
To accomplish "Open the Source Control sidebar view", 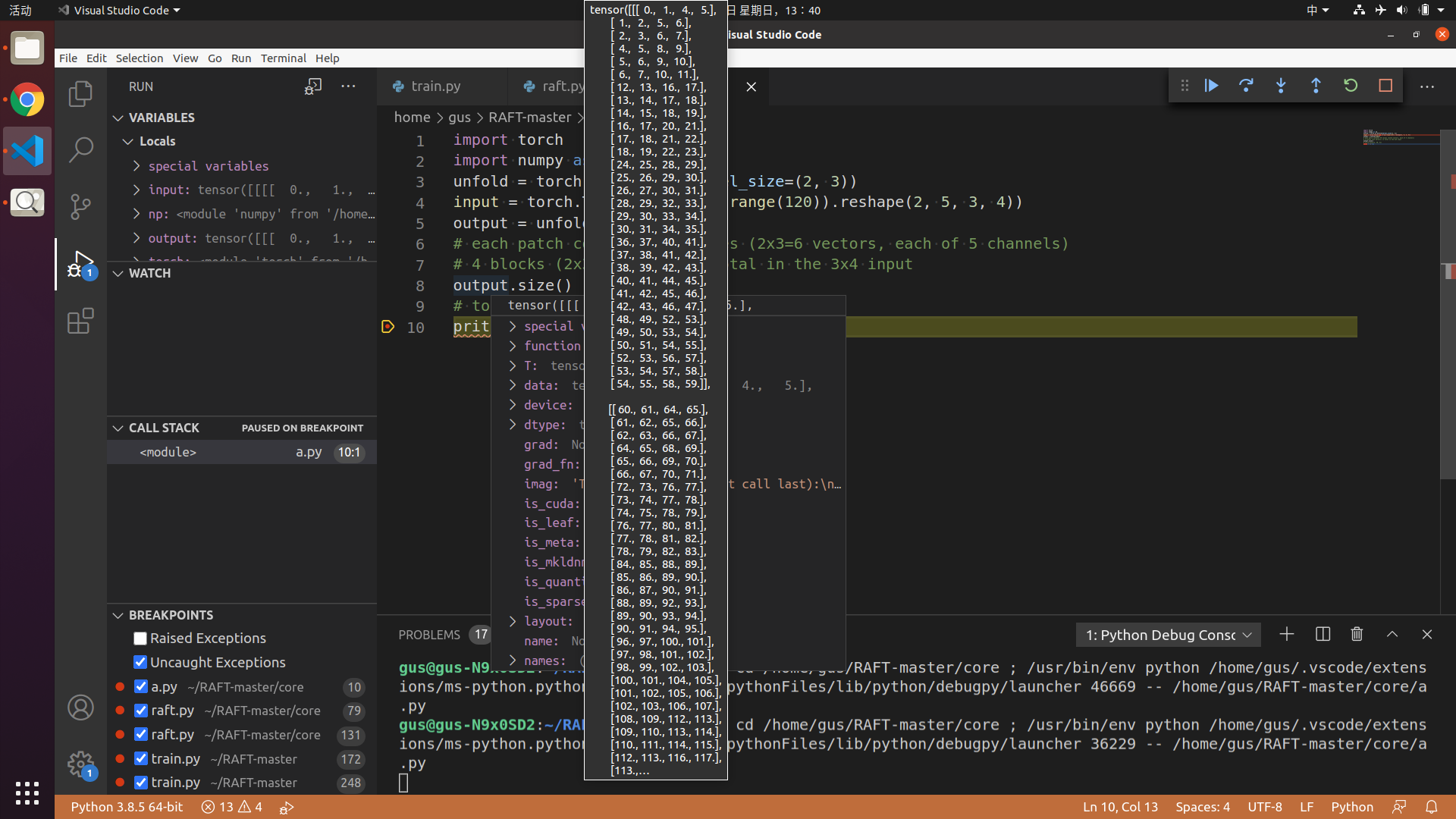I will coord(80,206).
